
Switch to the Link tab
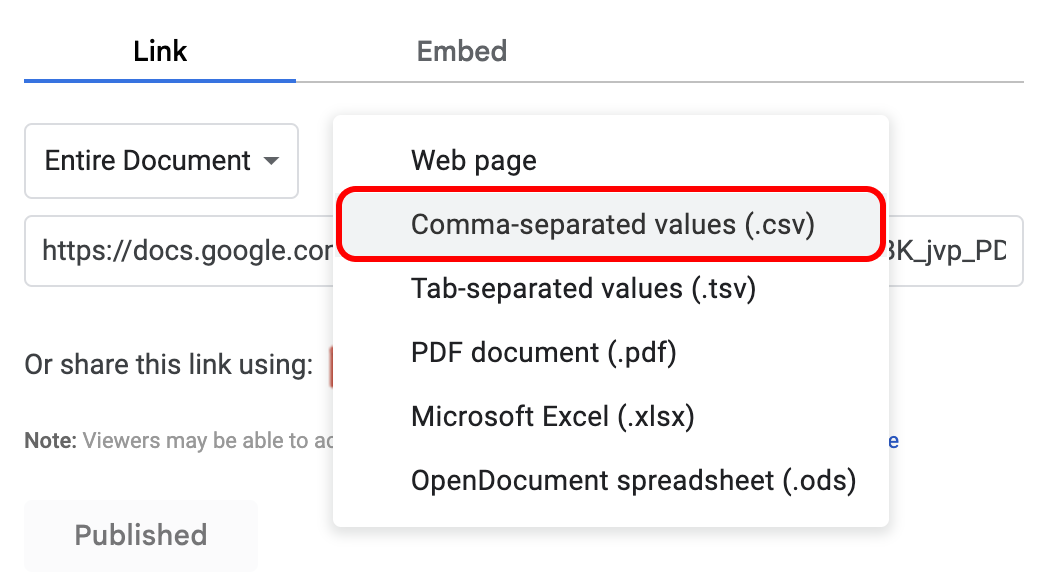(160, 51)
